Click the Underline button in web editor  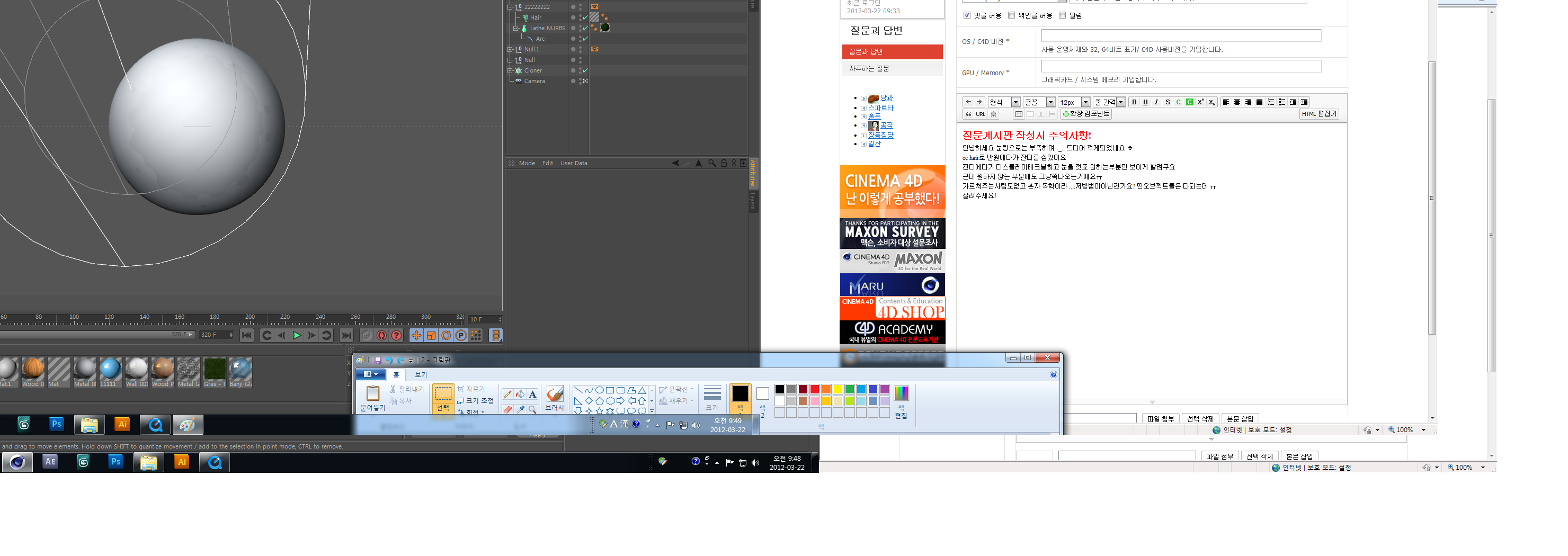pos(1145,102)
